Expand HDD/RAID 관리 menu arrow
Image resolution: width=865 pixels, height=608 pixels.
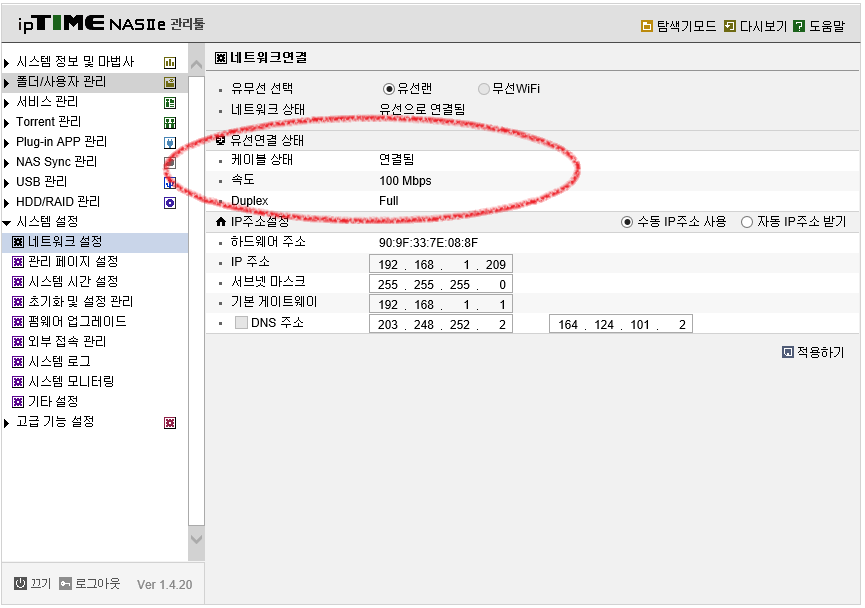(x=7, y=203)
